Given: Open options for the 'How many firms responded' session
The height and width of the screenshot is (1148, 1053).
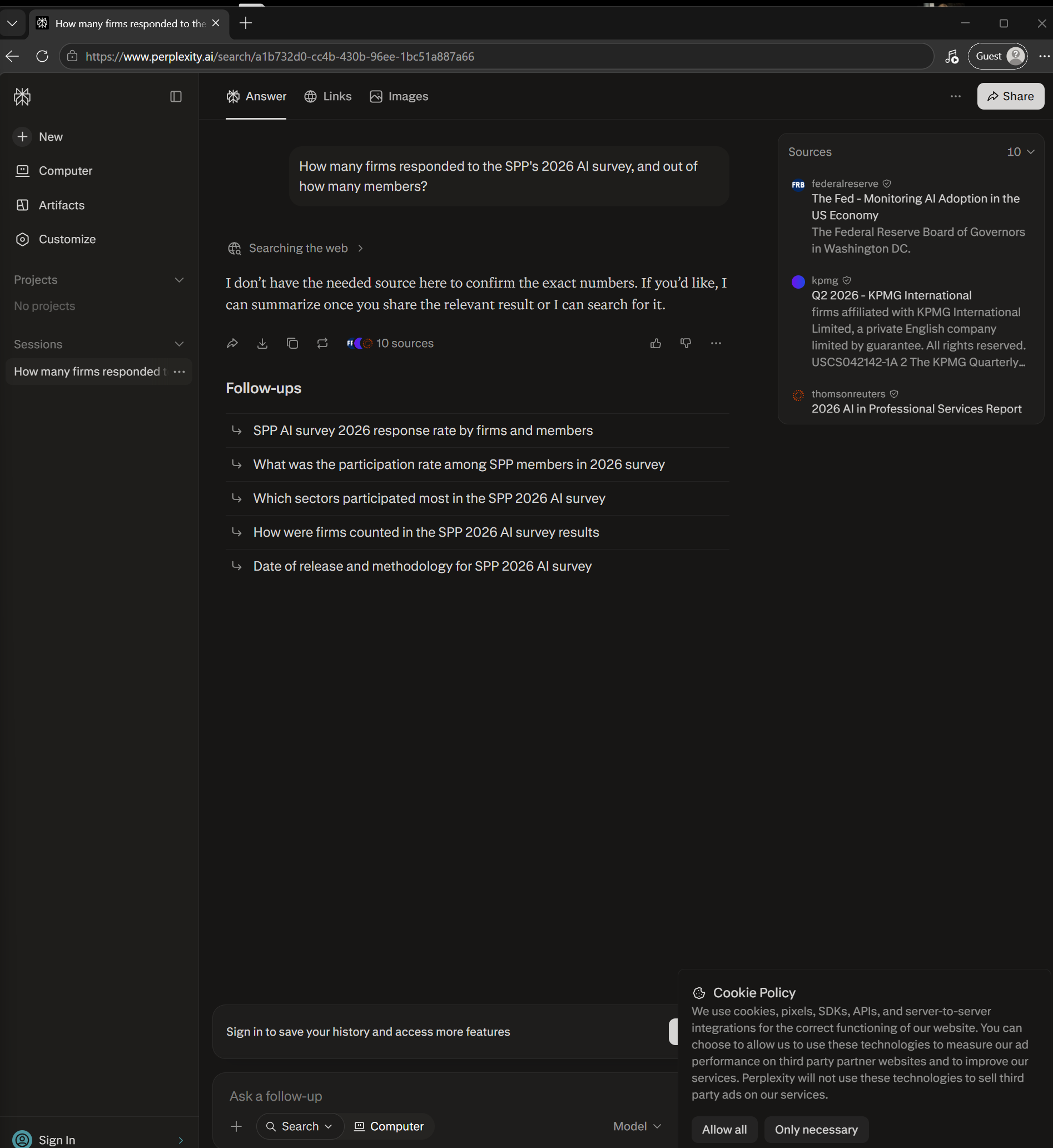Looking at the screenshot, I should click(180, 372).
